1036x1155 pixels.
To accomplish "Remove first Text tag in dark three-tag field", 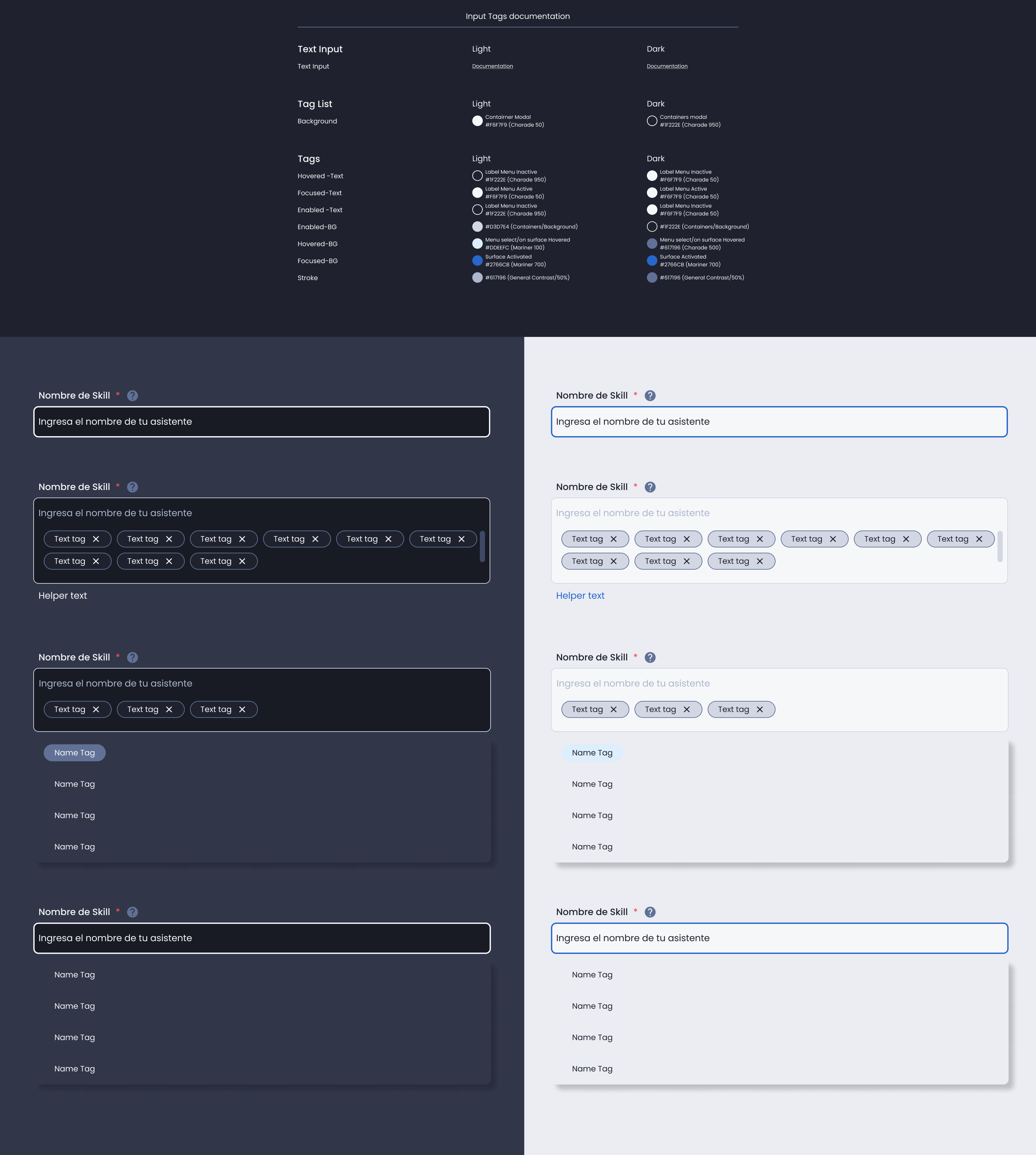I will click(x=96, y=709).
